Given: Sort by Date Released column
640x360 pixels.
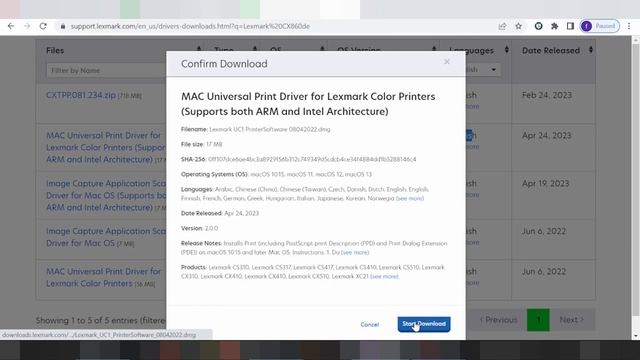Looking at the screenshot, I should (x=591, y=50).
